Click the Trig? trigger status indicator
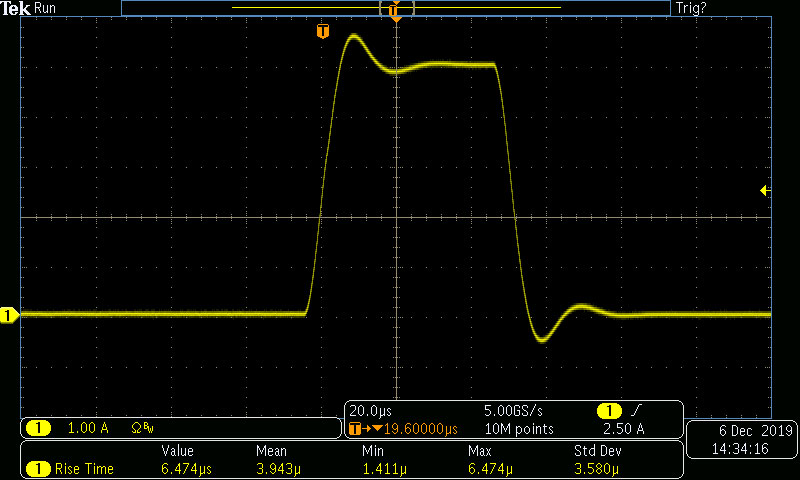Image resolution: width=800 pixels, height=480 pixels. tap(691, 8)
